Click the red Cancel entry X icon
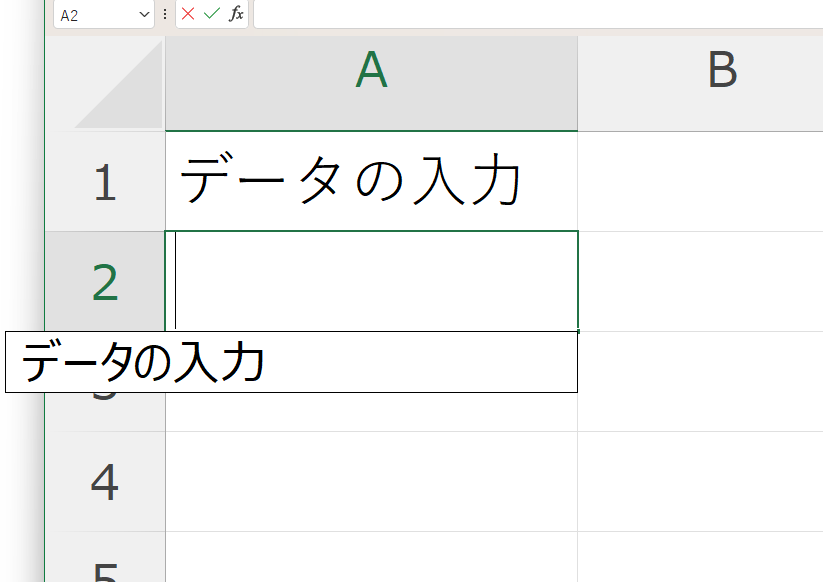 point(188,14)
